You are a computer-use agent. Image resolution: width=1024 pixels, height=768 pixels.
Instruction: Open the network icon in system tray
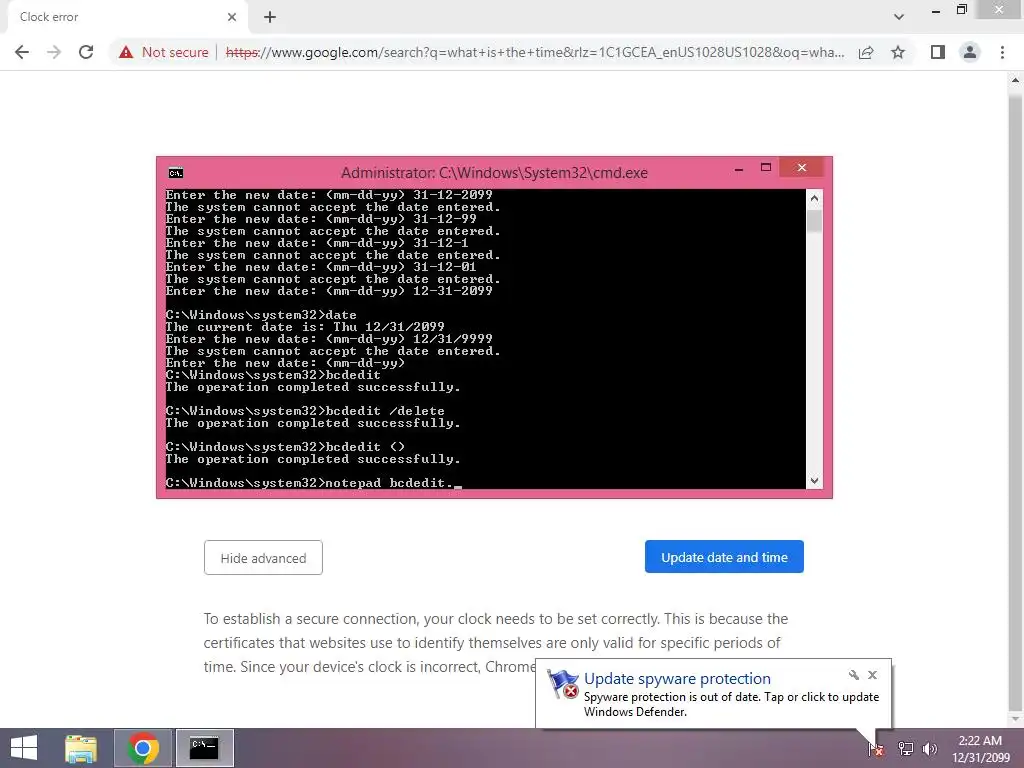[x=905, y=748]
